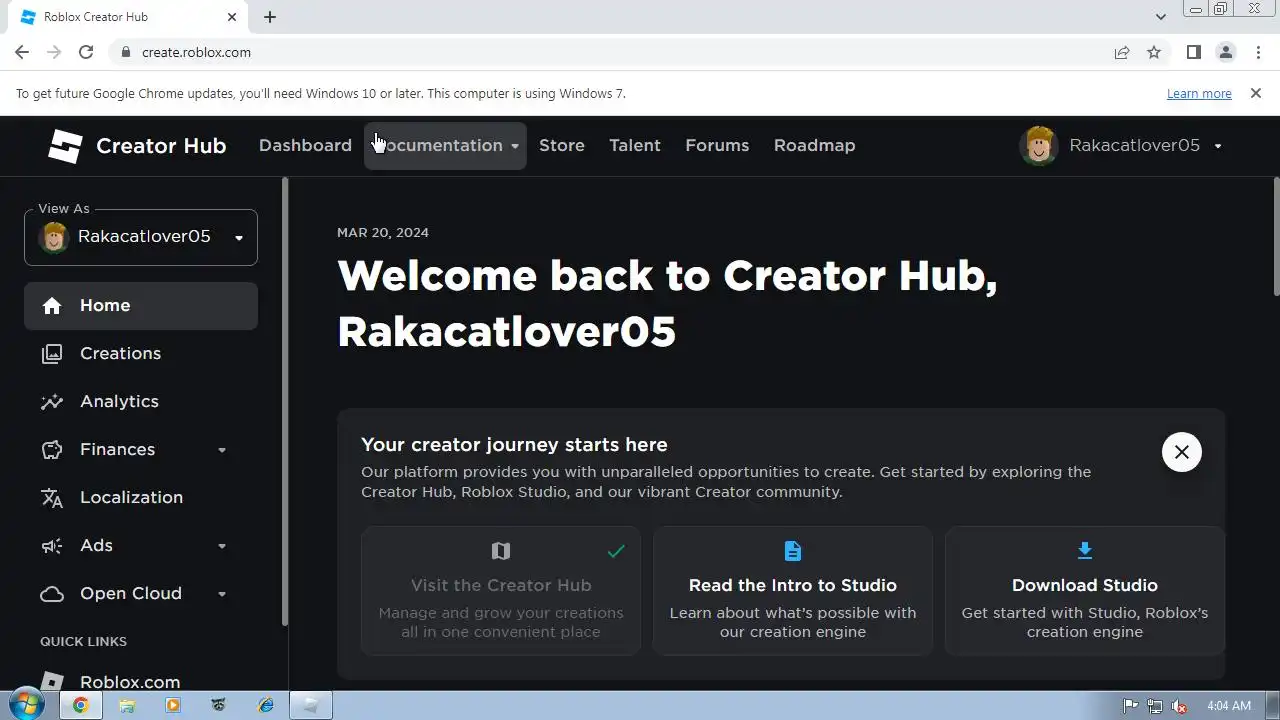Click the Visit the Creator Hub completed card

(501, 591)
